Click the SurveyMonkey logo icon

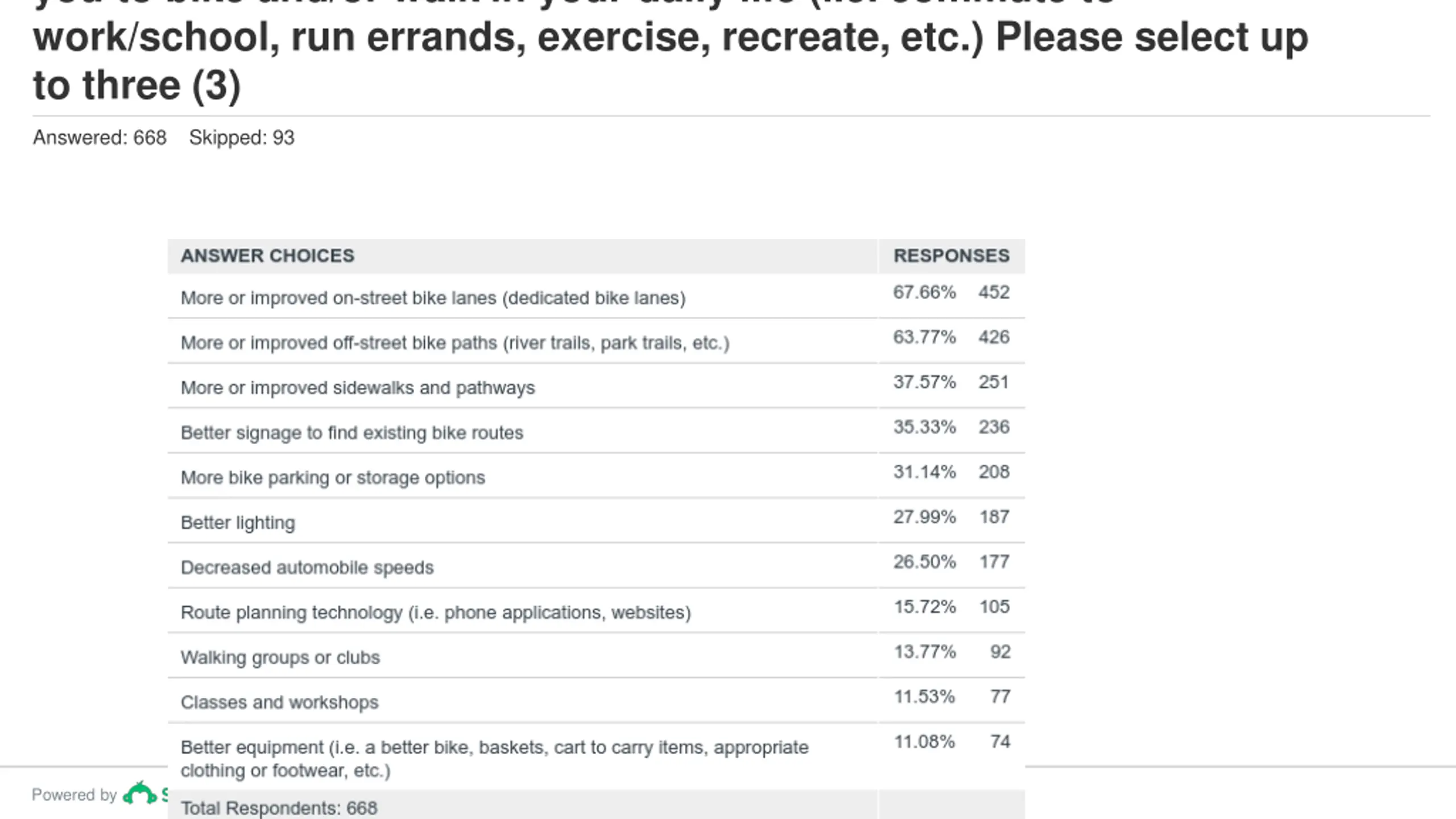pyautogui.click(x=140, y=793)
